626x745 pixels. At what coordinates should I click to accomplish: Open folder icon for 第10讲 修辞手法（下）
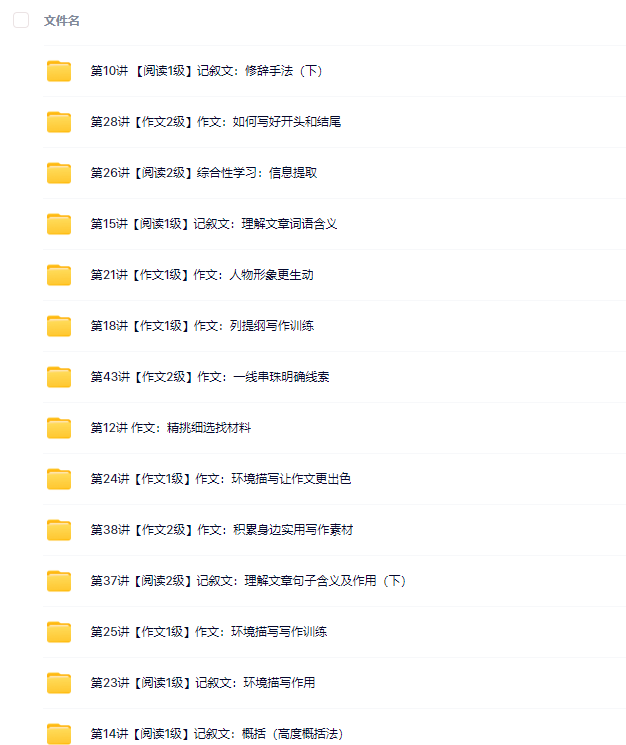[59, 71]
